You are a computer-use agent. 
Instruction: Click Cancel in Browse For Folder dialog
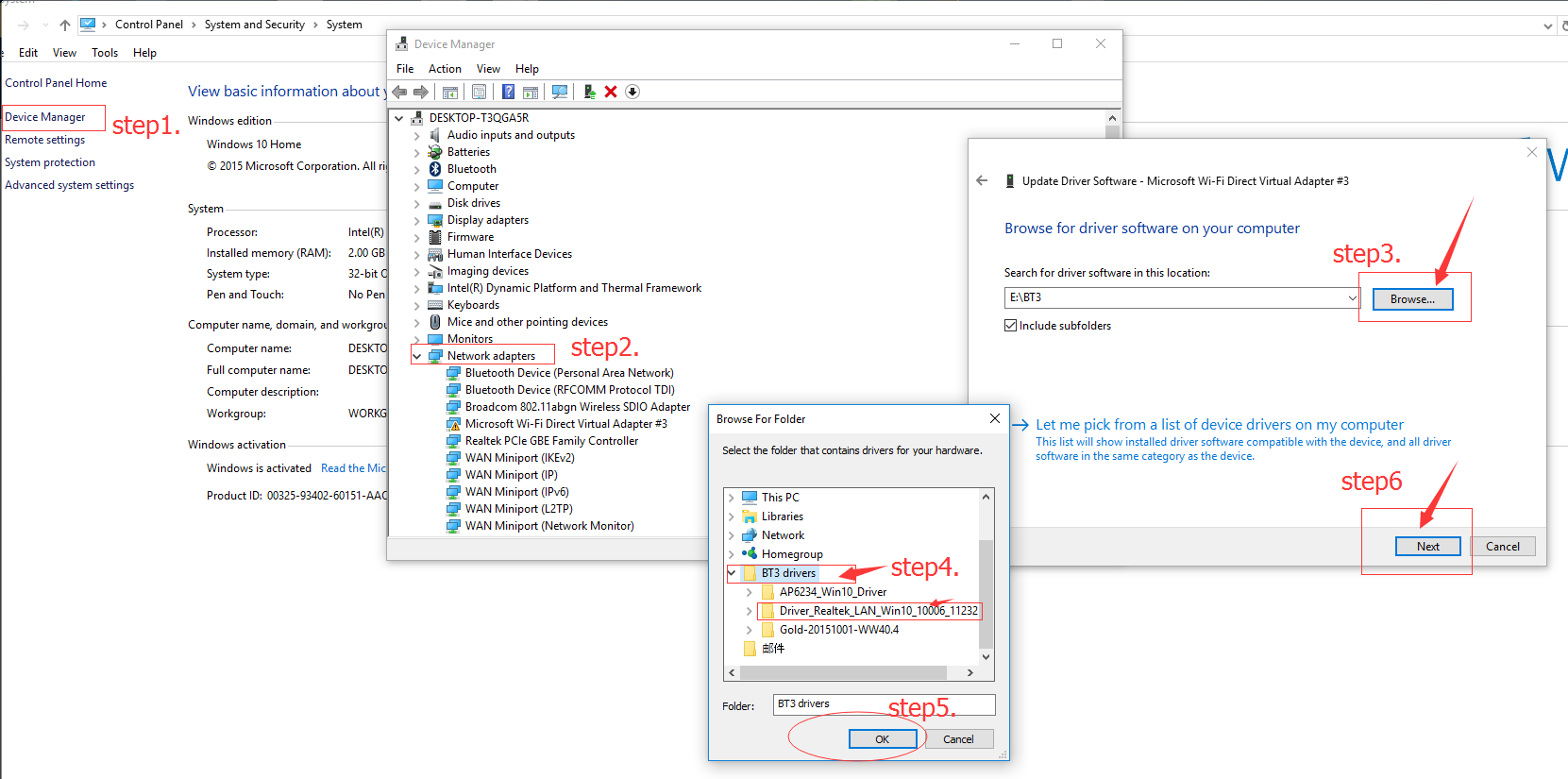pos(958,739)
